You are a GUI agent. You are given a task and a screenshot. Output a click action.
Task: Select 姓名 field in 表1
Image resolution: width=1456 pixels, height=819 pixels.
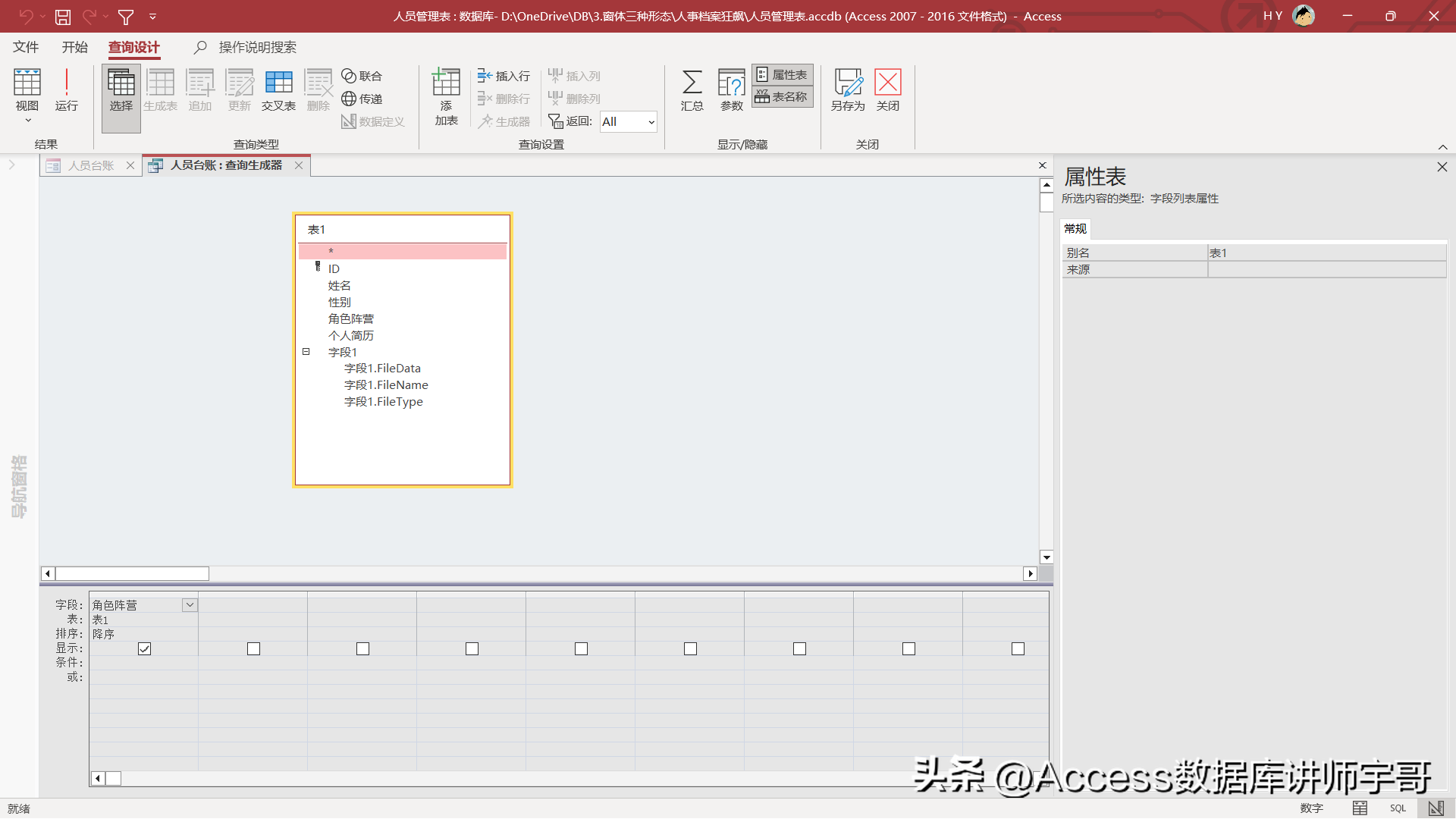coord(339,285)
